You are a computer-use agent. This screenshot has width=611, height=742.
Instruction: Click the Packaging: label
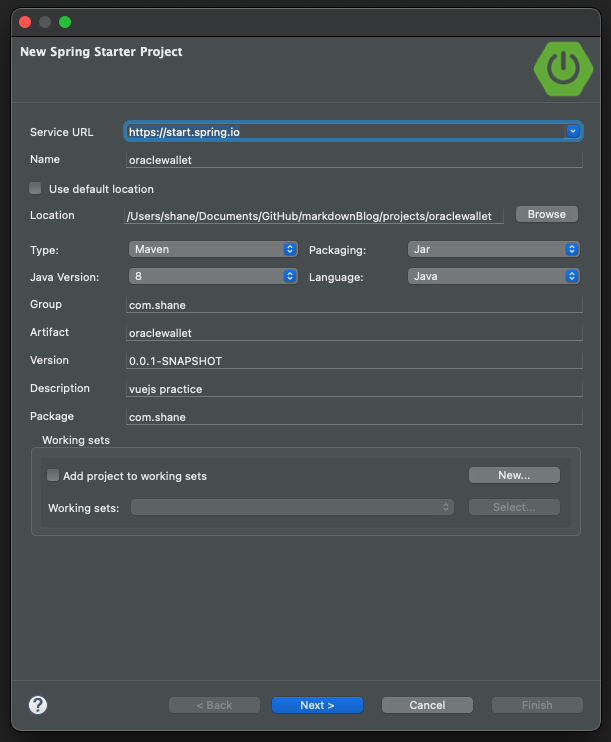[337, 250]
